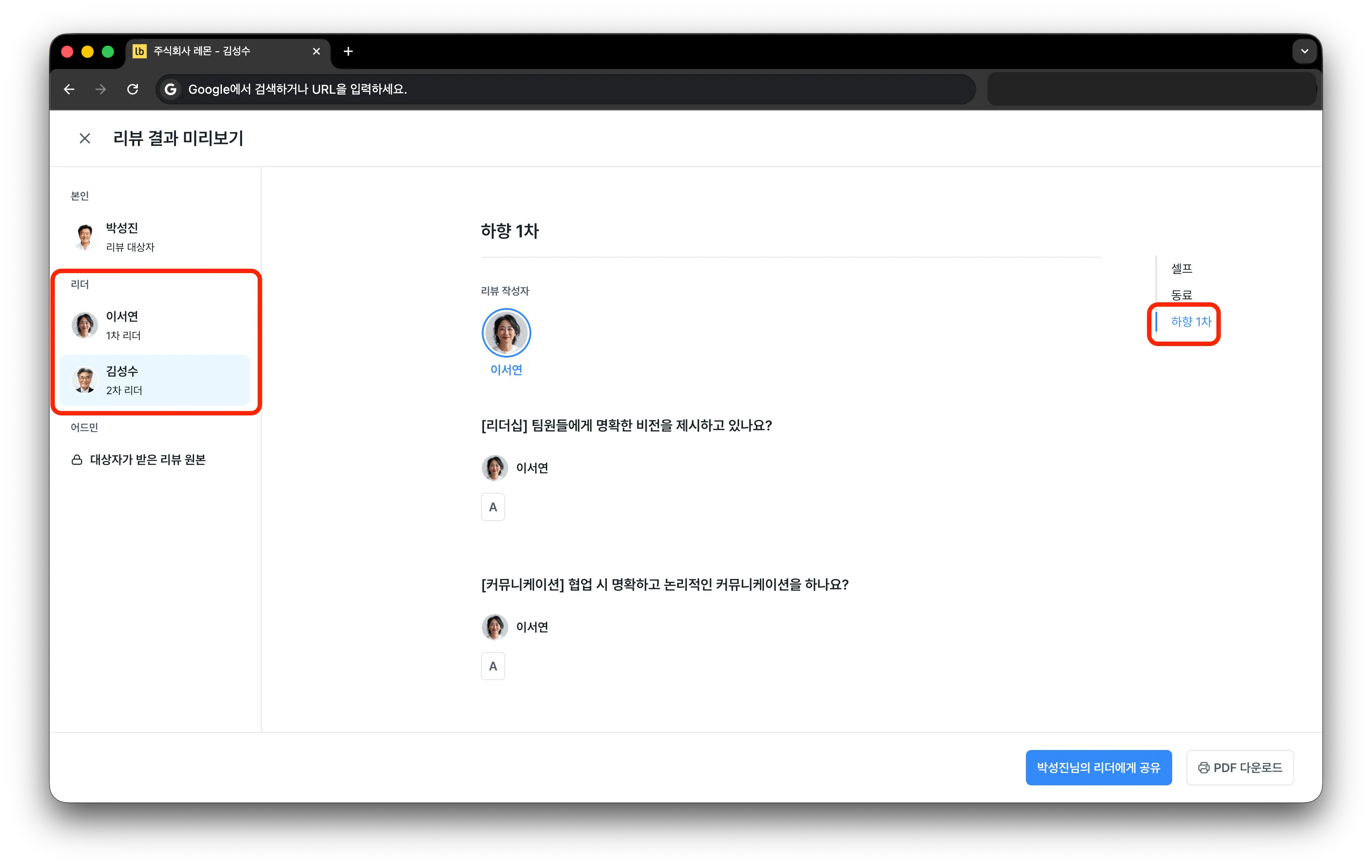
Task: Focus the address bar search field
Action: tap(566, 89)
